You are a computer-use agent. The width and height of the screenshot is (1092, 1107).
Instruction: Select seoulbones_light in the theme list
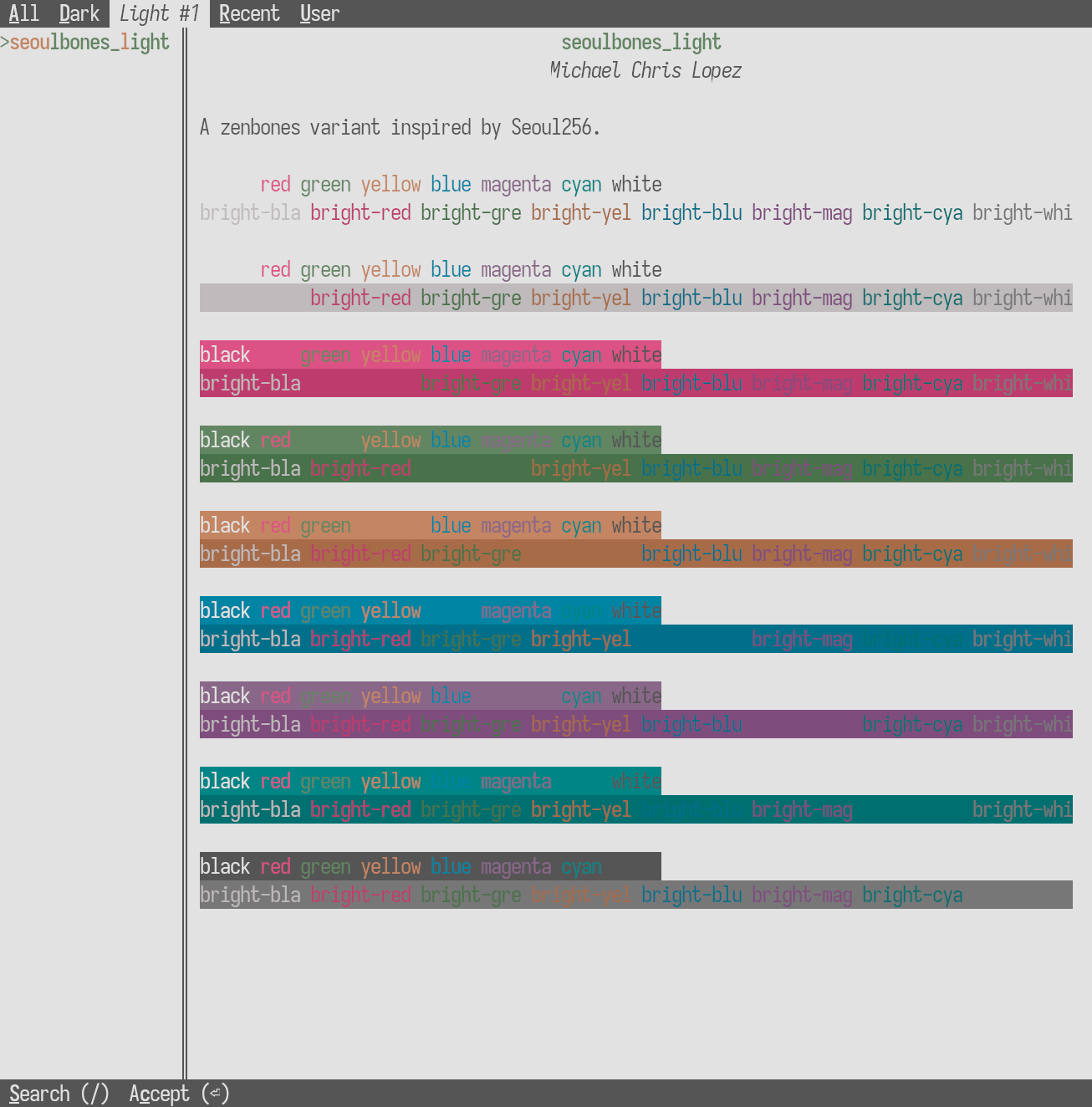click(x=89, y=42)
